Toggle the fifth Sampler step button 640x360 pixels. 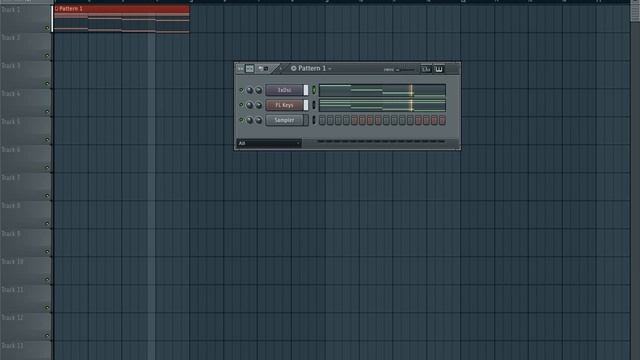354,120
